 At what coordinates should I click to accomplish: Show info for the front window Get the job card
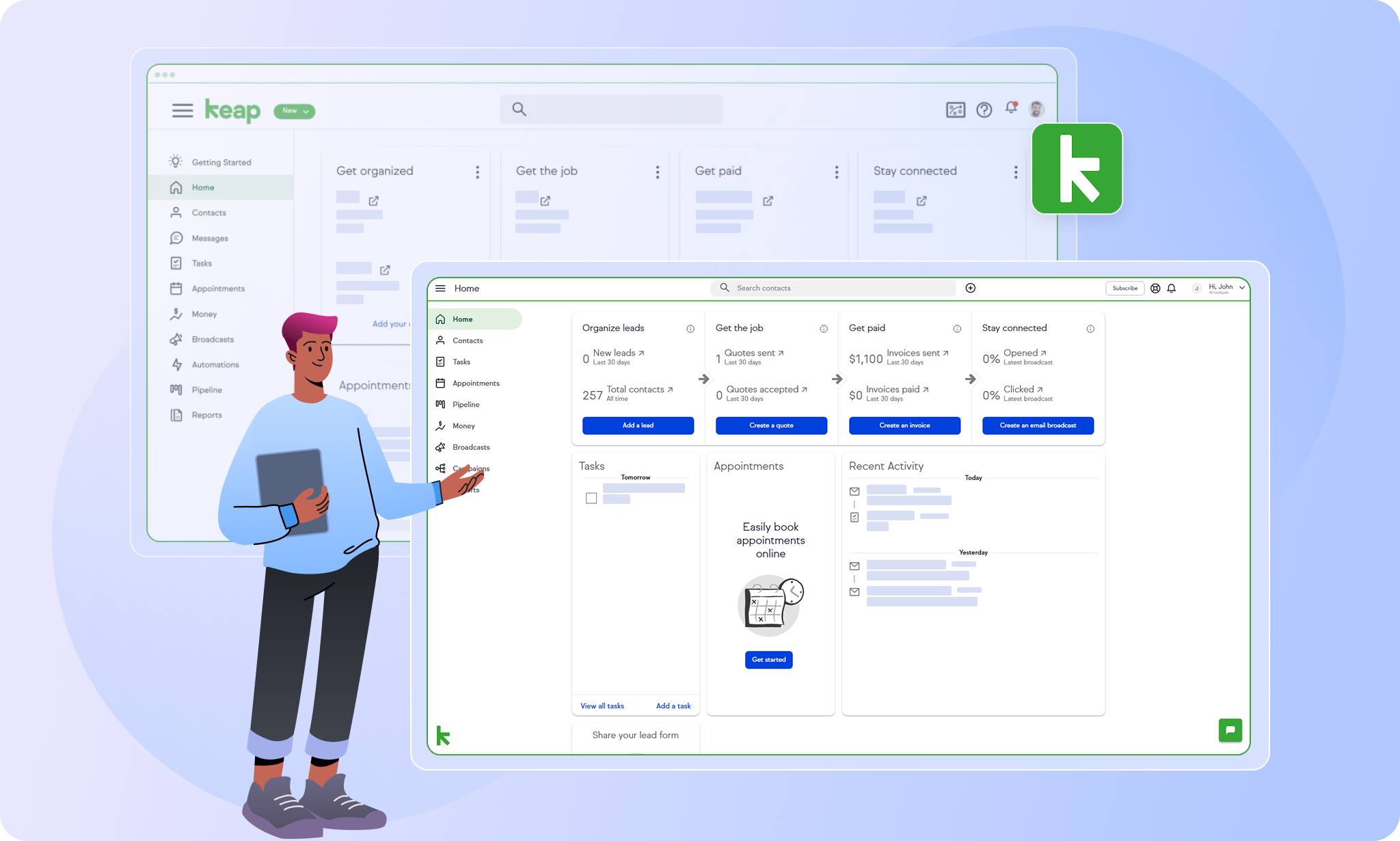coord(824,329)
